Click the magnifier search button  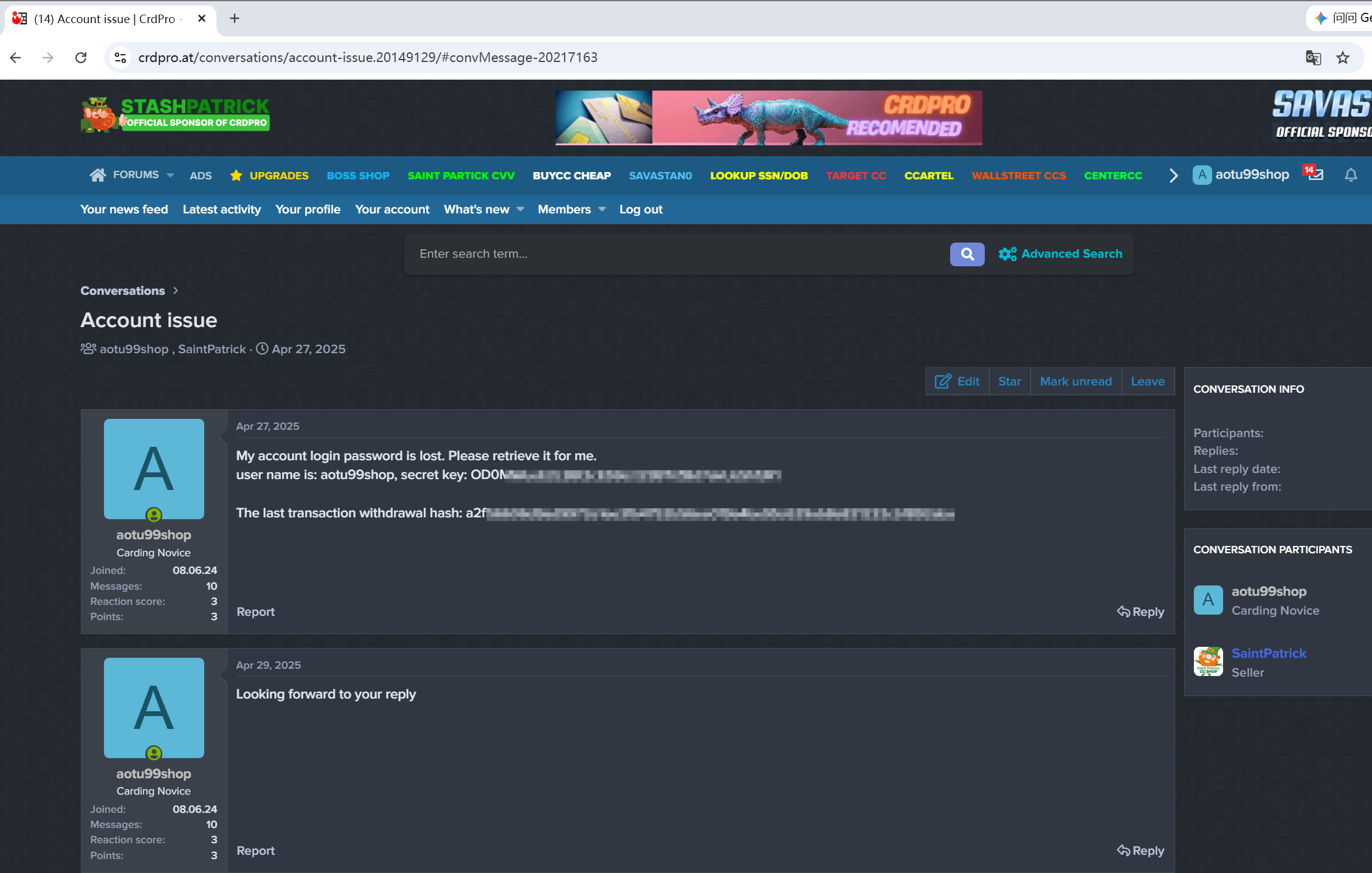[x=967, y=254]
